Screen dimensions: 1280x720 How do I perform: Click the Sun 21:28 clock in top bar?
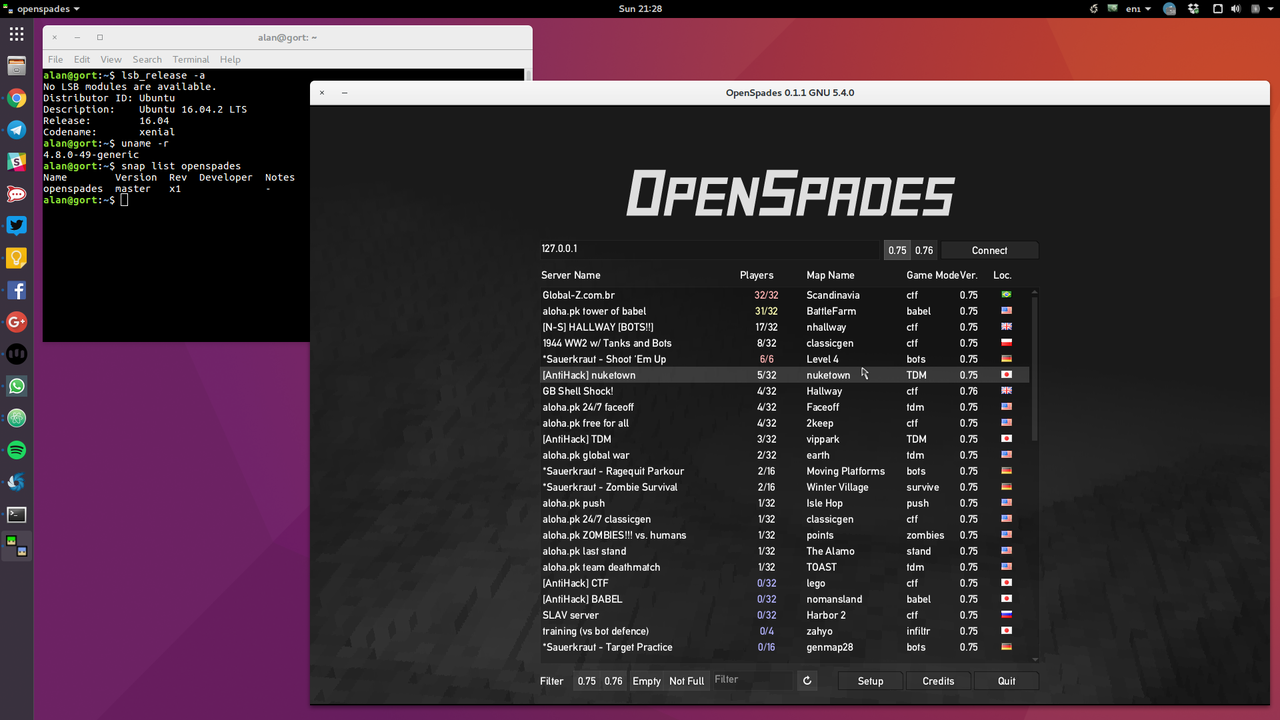point(640,9)
